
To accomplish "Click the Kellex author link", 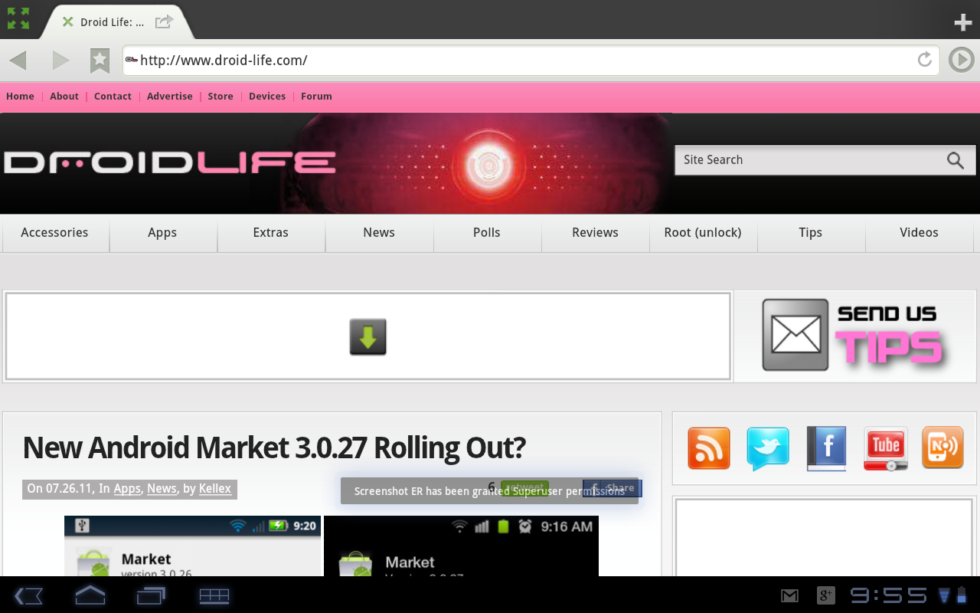I will [x=215, y=489].
